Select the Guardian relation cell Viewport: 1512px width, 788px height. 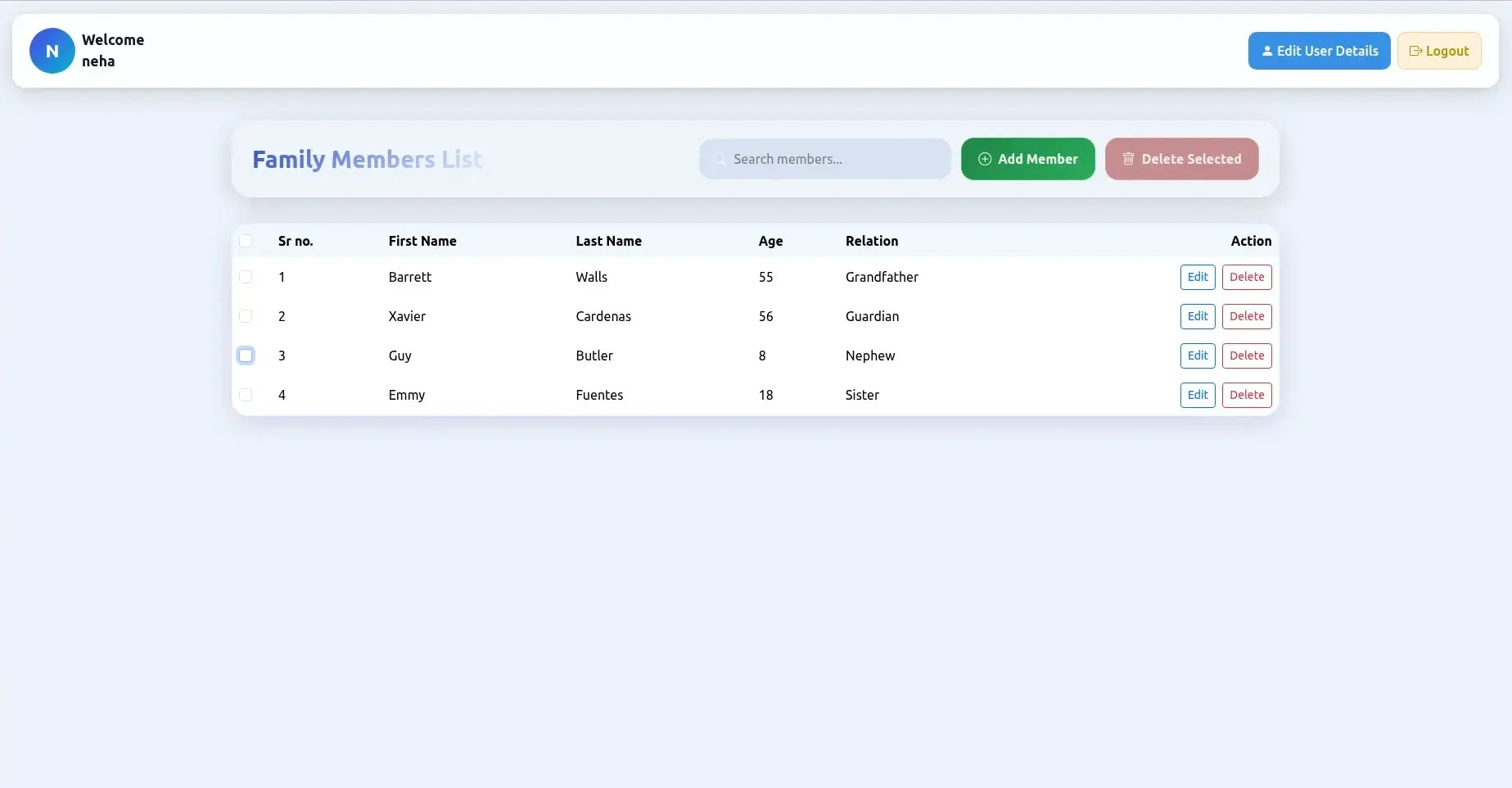872,316
